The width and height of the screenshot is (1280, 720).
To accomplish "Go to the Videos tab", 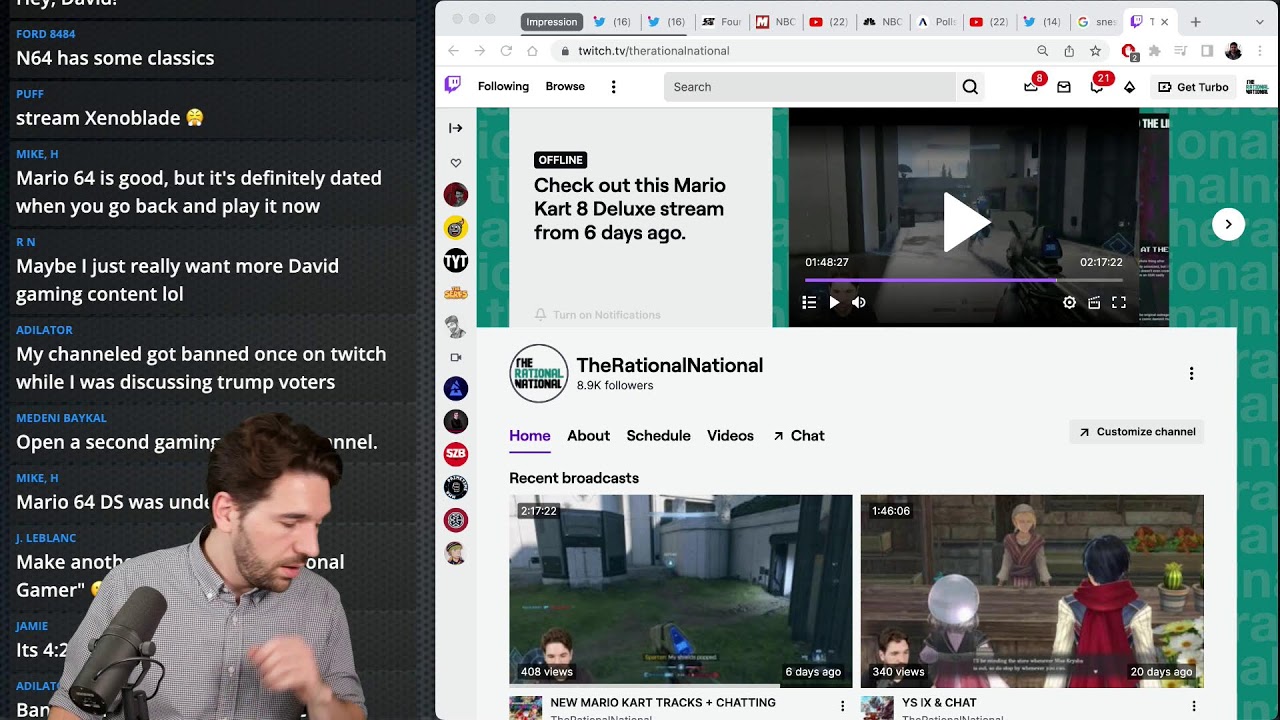I will point(730,436).
